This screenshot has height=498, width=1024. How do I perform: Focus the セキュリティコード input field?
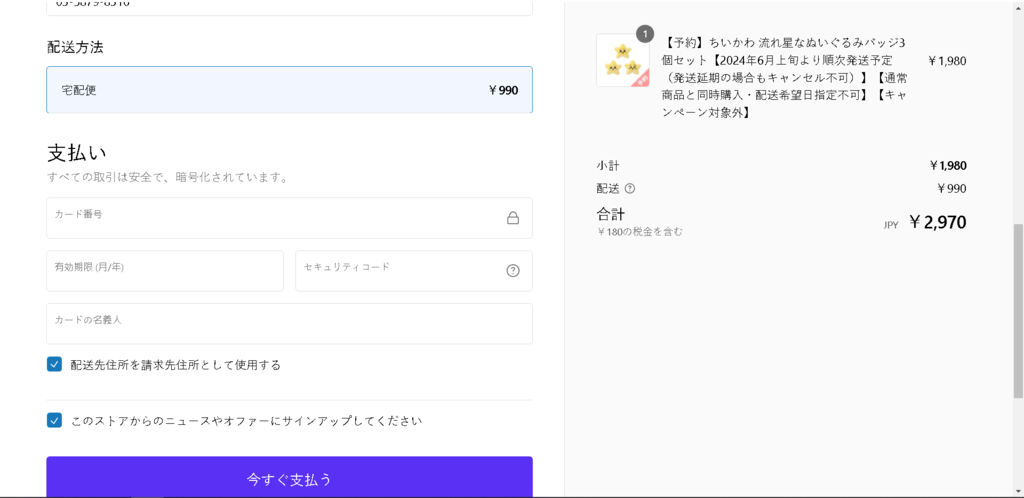[x=414, y=271]
